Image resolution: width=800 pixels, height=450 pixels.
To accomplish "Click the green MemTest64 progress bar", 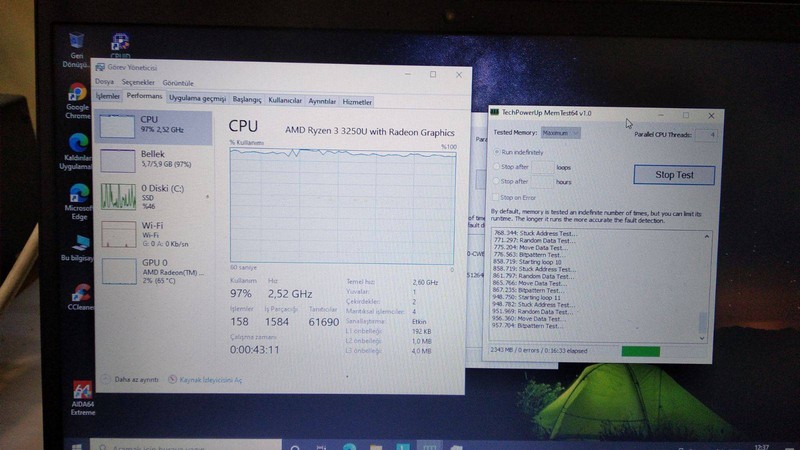I will pyautogui.click(x=641, y=351).
